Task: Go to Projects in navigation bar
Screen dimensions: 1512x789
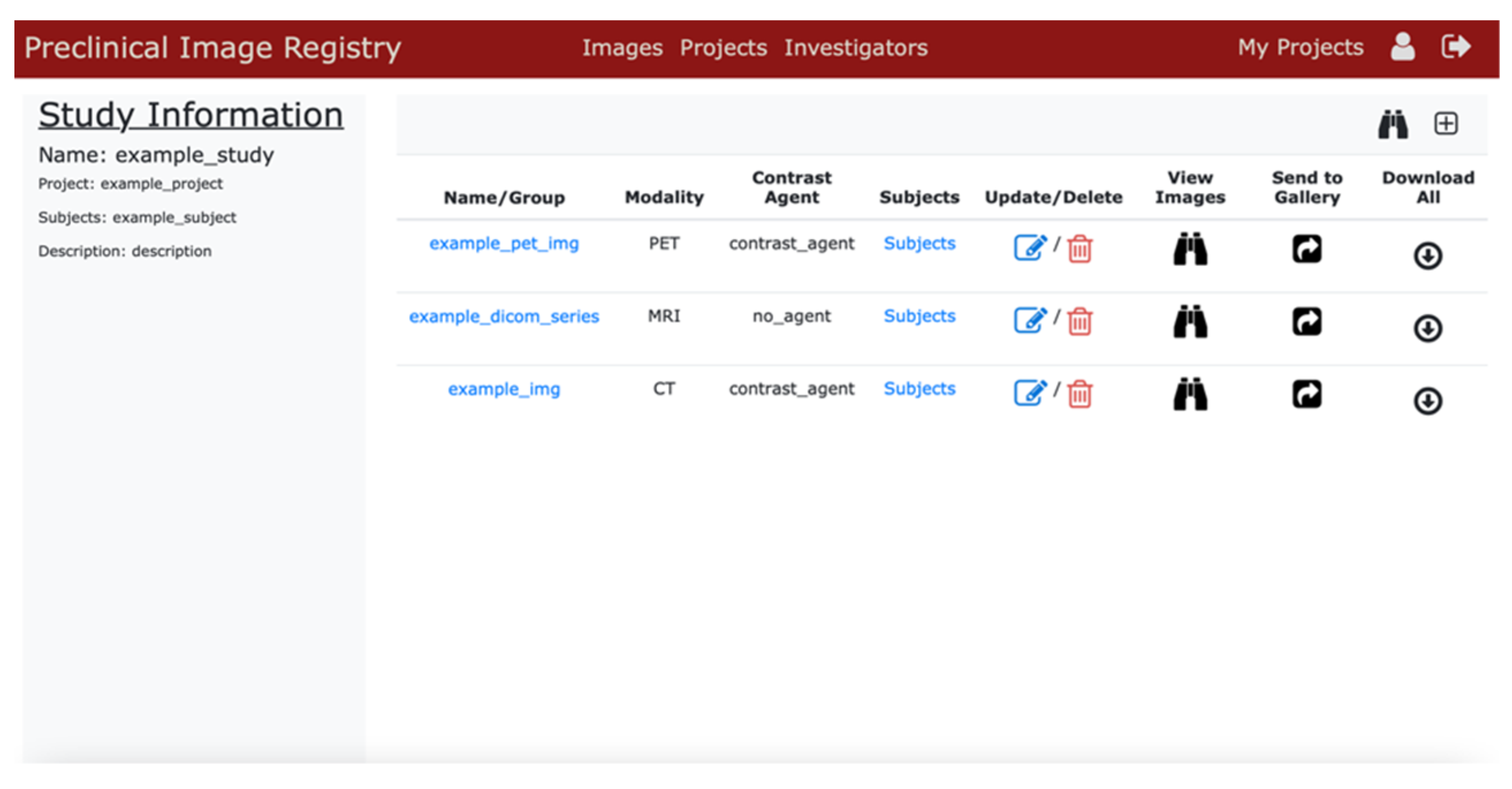Action: point(723,48)
